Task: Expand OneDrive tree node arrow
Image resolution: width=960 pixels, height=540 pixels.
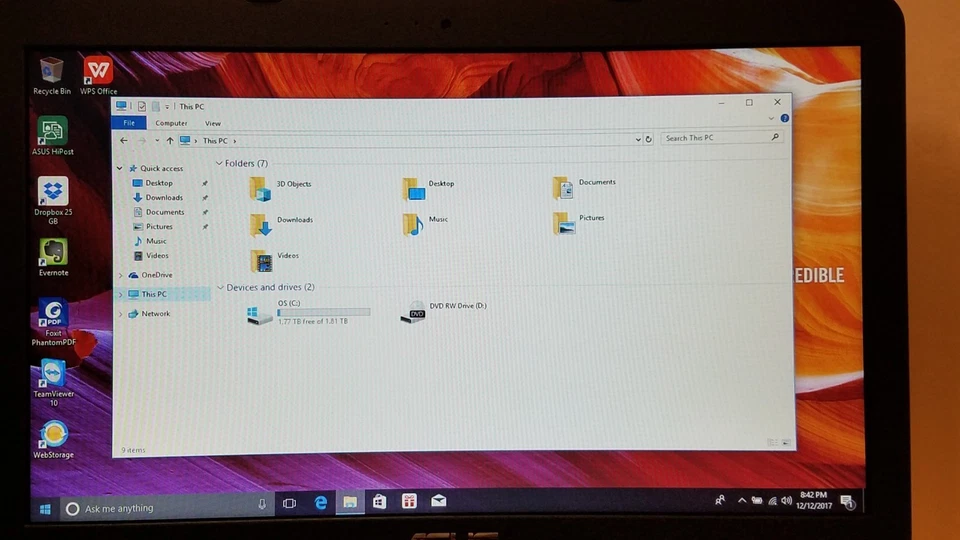Action: (x=121, y=276)
